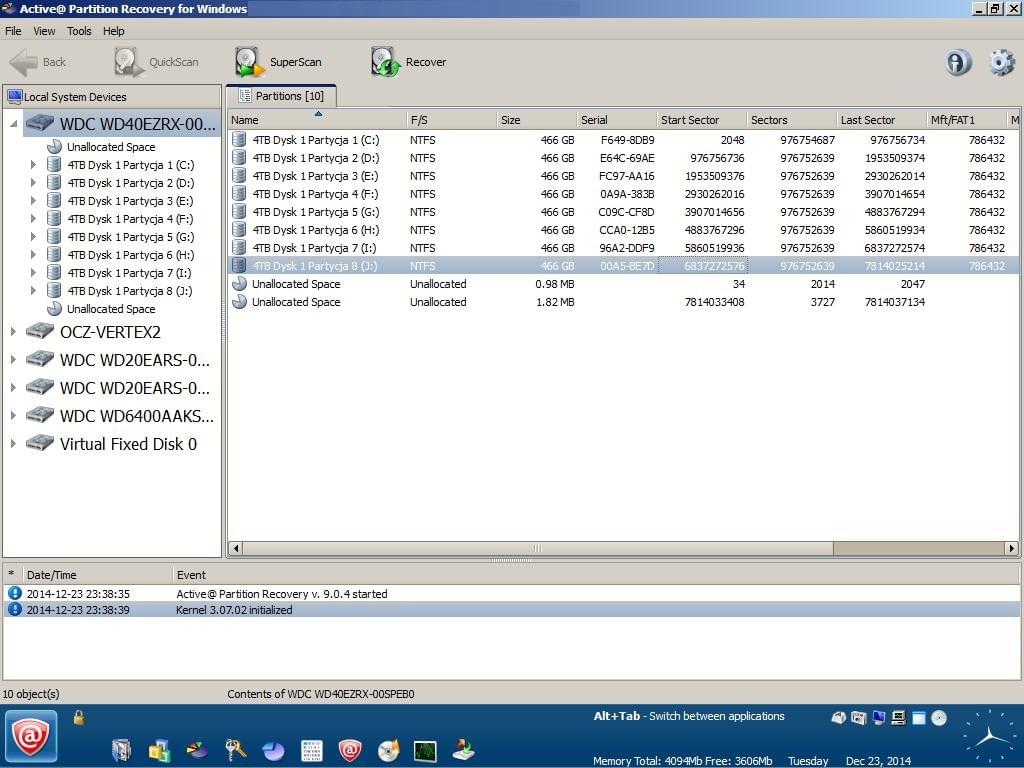The height and width of the screenshot is (768, 1024).
Task: Open the green monitor graph taskbar icon
Action: 425,751
